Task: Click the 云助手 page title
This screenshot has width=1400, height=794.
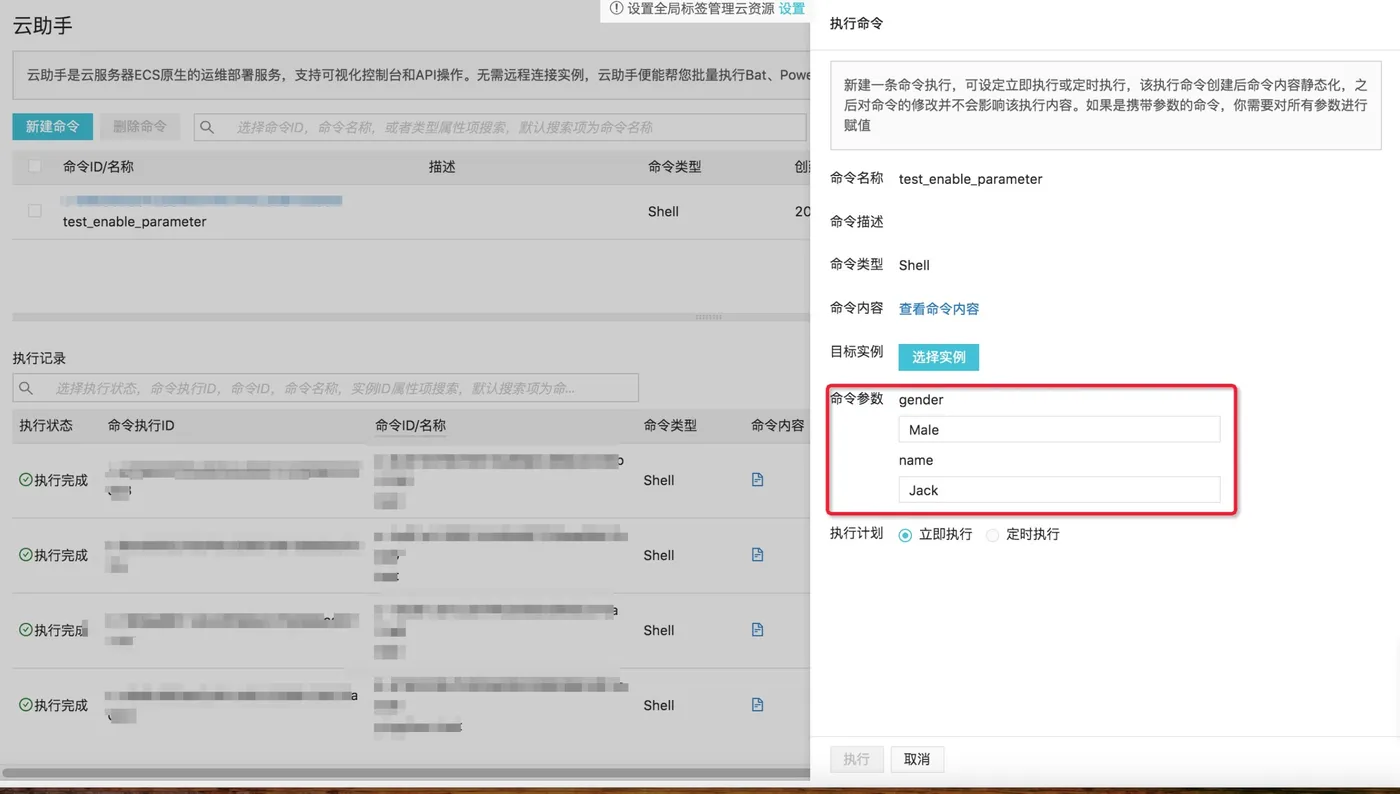Action: (x=43, y=26)
